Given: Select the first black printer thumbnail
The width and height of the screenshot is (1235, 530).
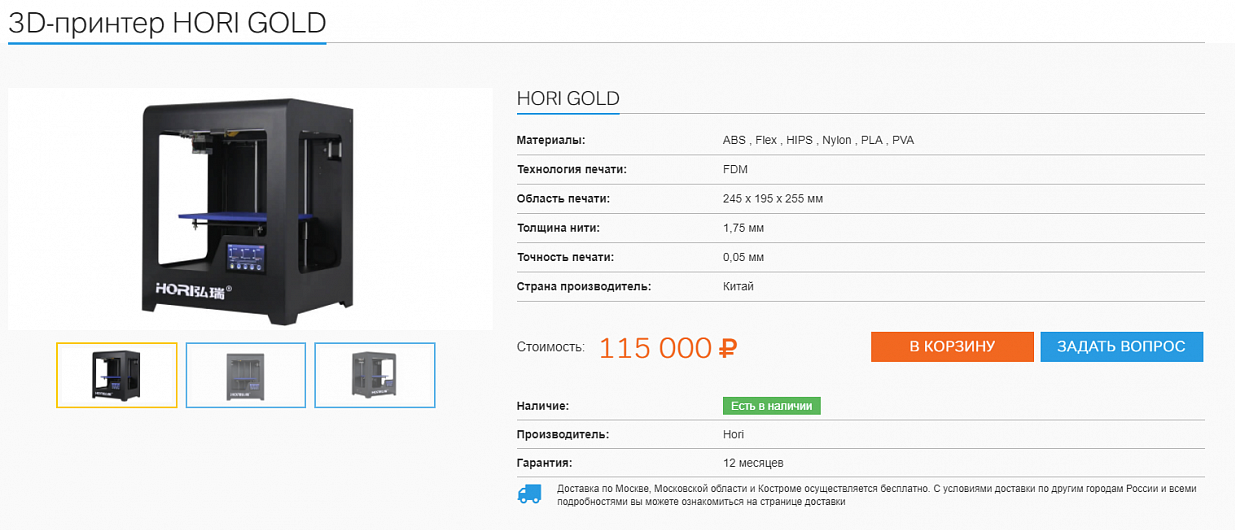Looking at the screenshot, I should 117,375.
